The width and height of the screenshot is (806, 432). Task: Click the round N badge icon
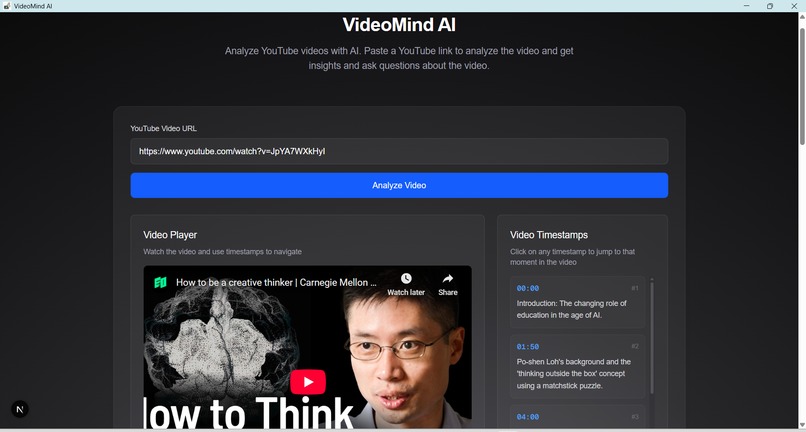tap(20, 409)
